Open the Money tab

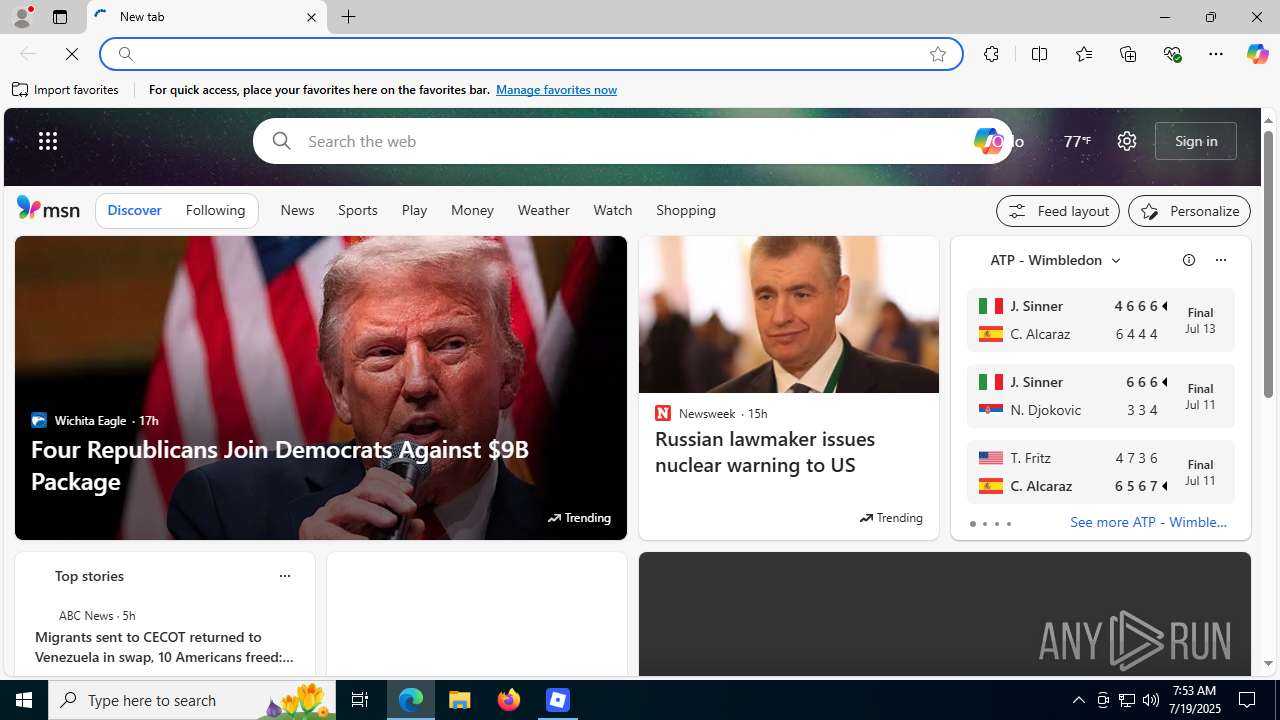click(x=472, y=211)
